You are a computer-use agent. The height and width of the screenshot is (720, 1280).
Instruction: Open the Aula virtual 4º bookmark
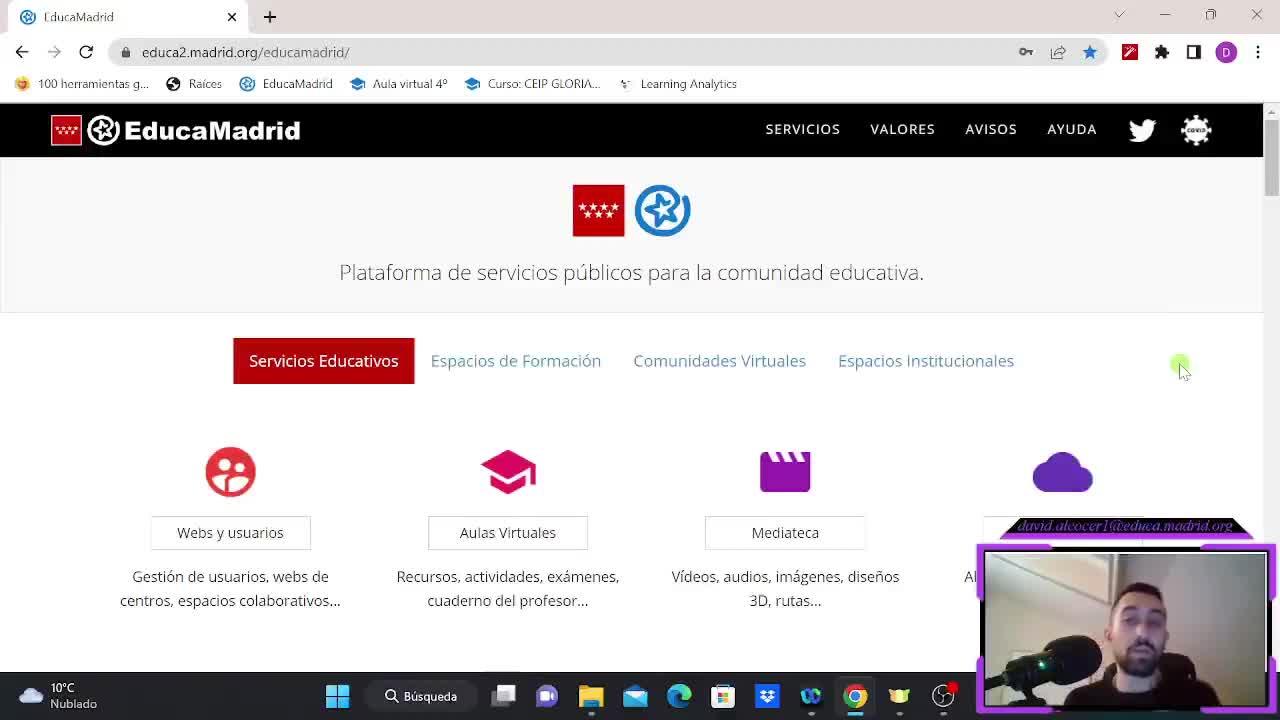(x=399, y=84)
